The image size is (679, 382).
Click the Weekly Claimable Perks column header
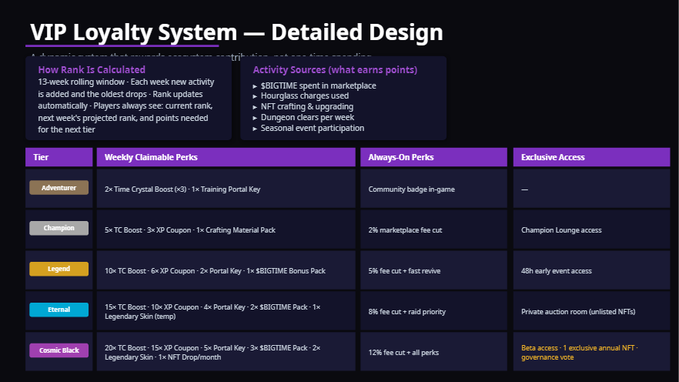[226, 157]
